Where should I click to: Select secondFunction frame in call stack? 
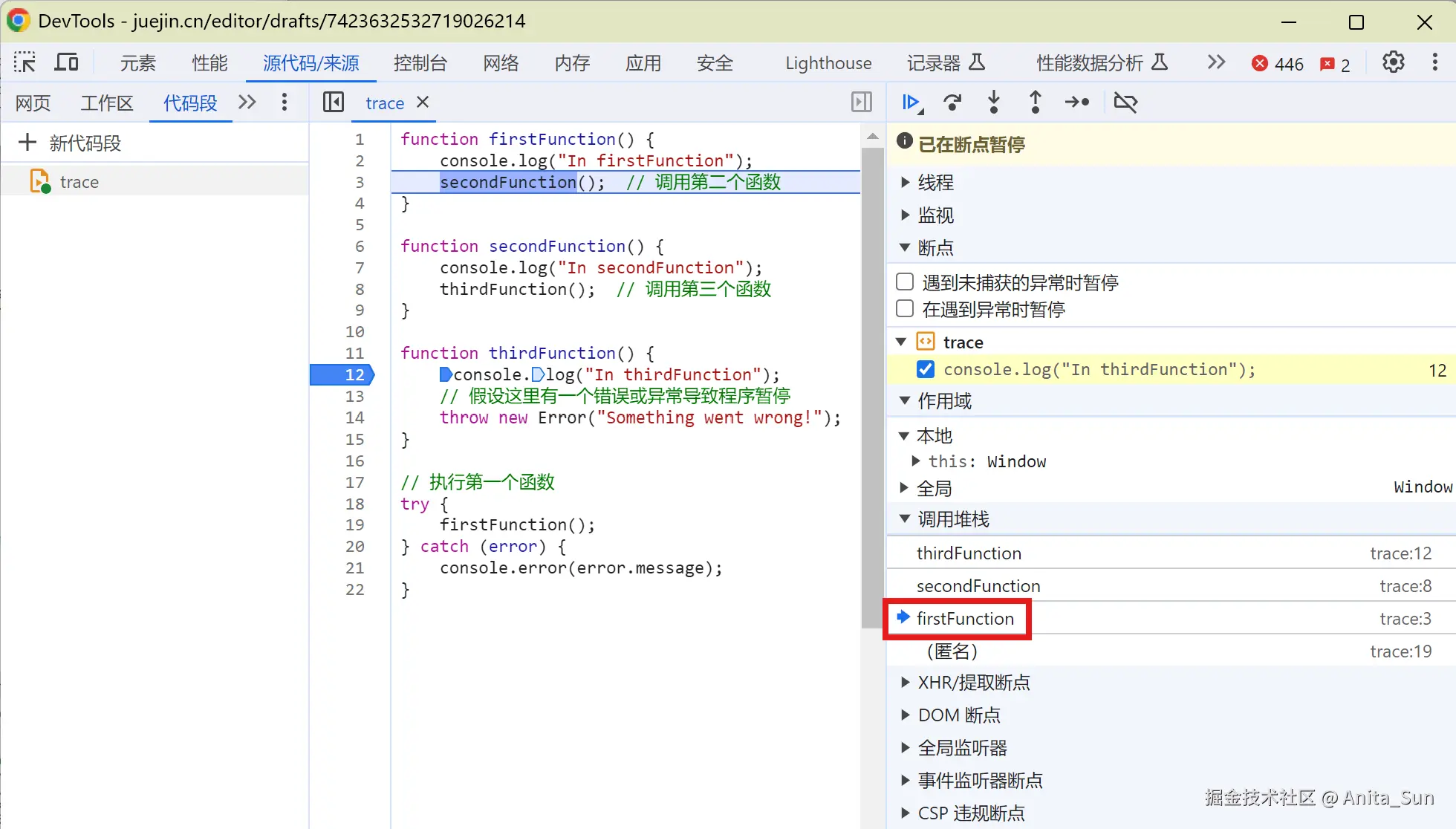click(x=978, y=585)
